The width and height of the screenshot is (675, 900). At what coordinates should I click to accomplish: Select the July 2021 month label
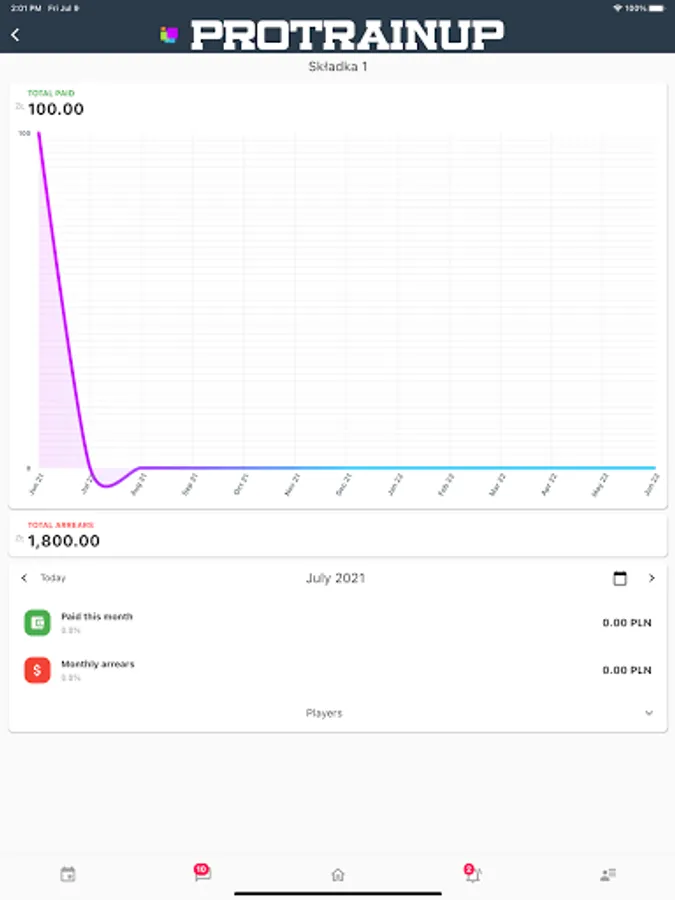(336, 578)
